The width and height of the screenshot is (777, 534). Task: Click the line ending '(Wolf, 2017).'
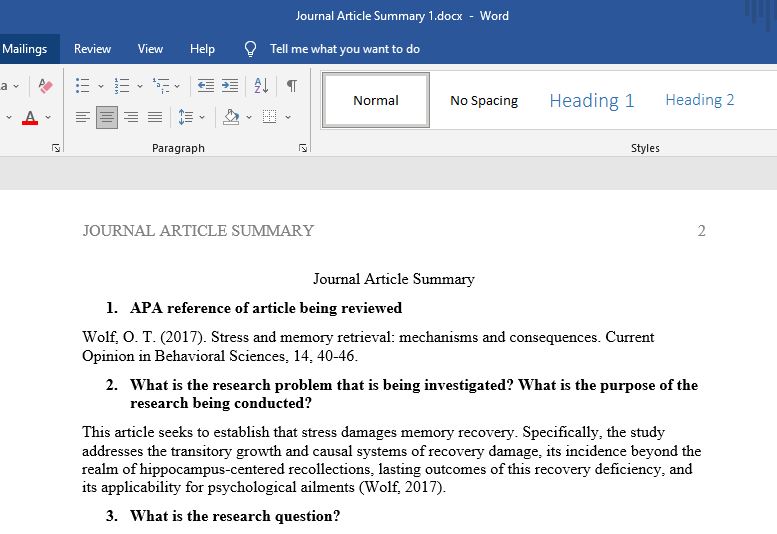264,487
